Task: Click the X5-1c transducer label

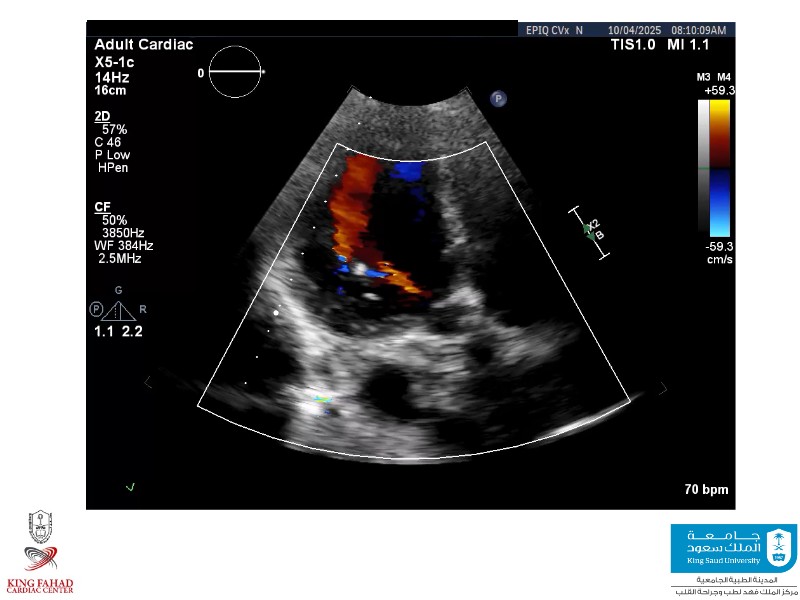Action: [115, 61]
